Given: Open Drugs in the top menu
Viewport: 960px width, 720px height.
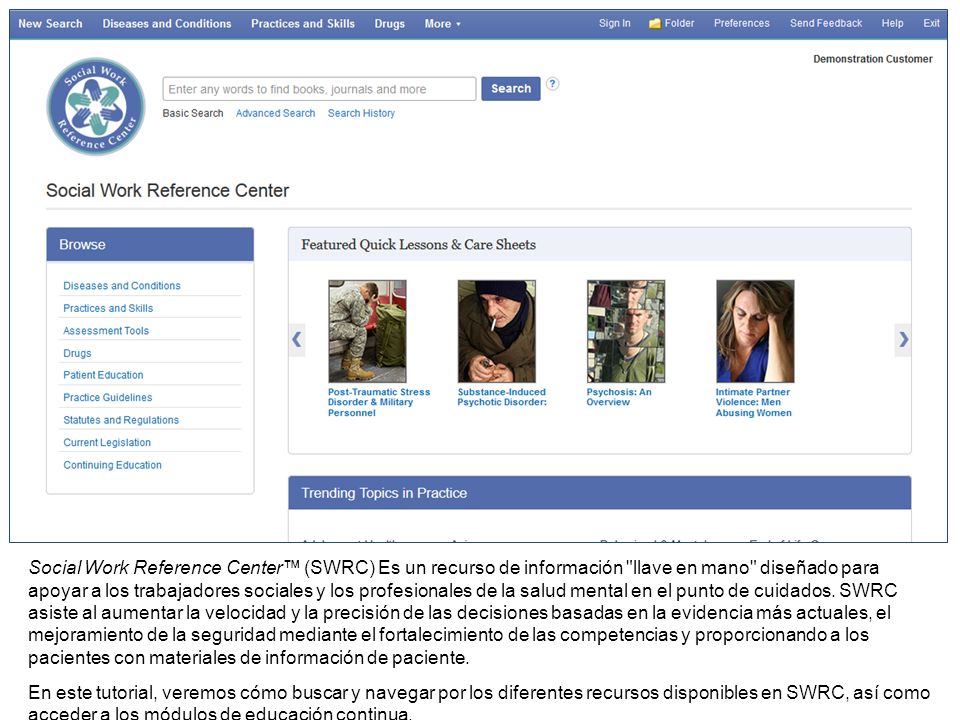Looking at the screenshot, I should pyautogui.click(x=390, y=24).
